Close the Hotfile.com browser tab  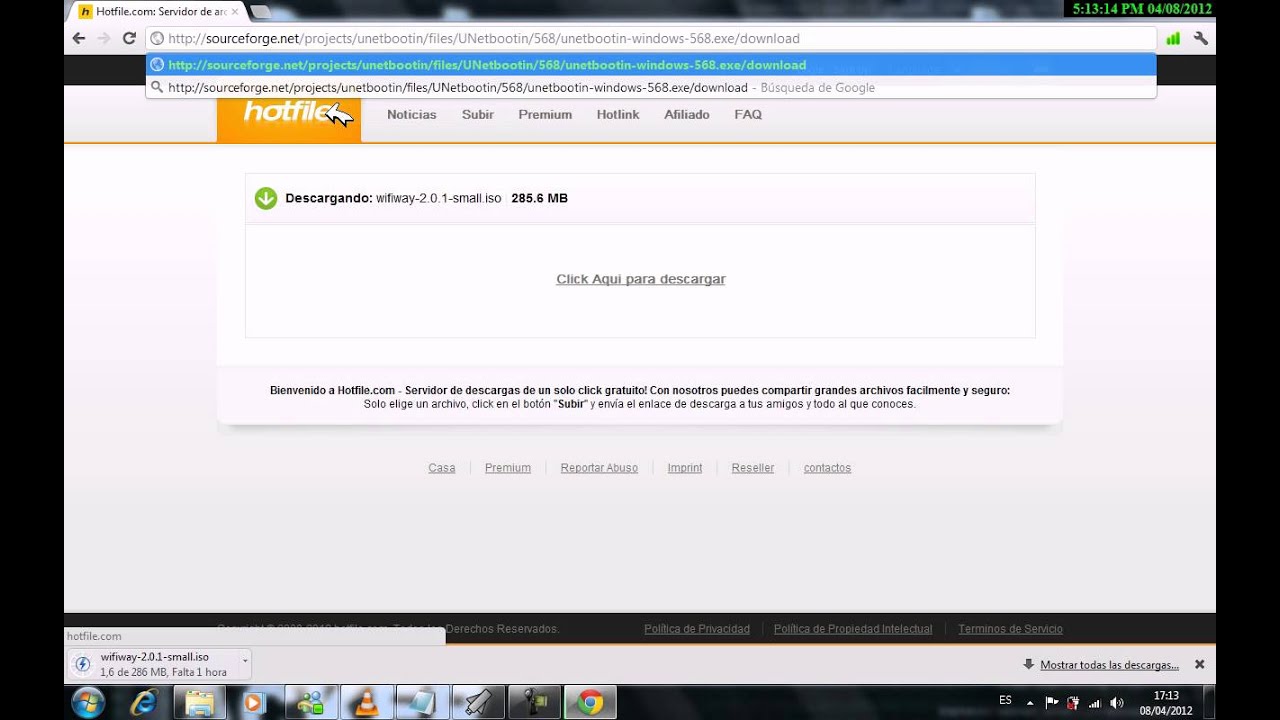tap(235, 12)
